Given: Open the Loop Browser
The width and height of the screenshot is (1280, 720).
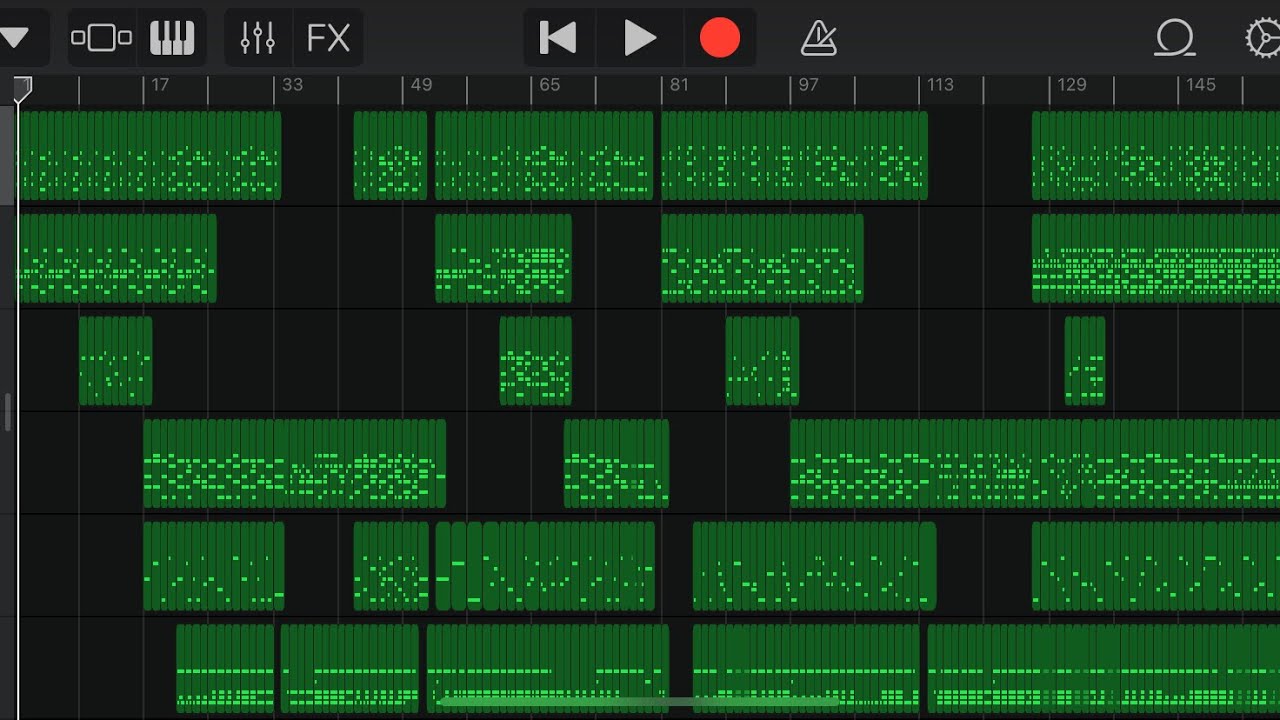Looking at the screenshot, I should [x=1175, y=38].
